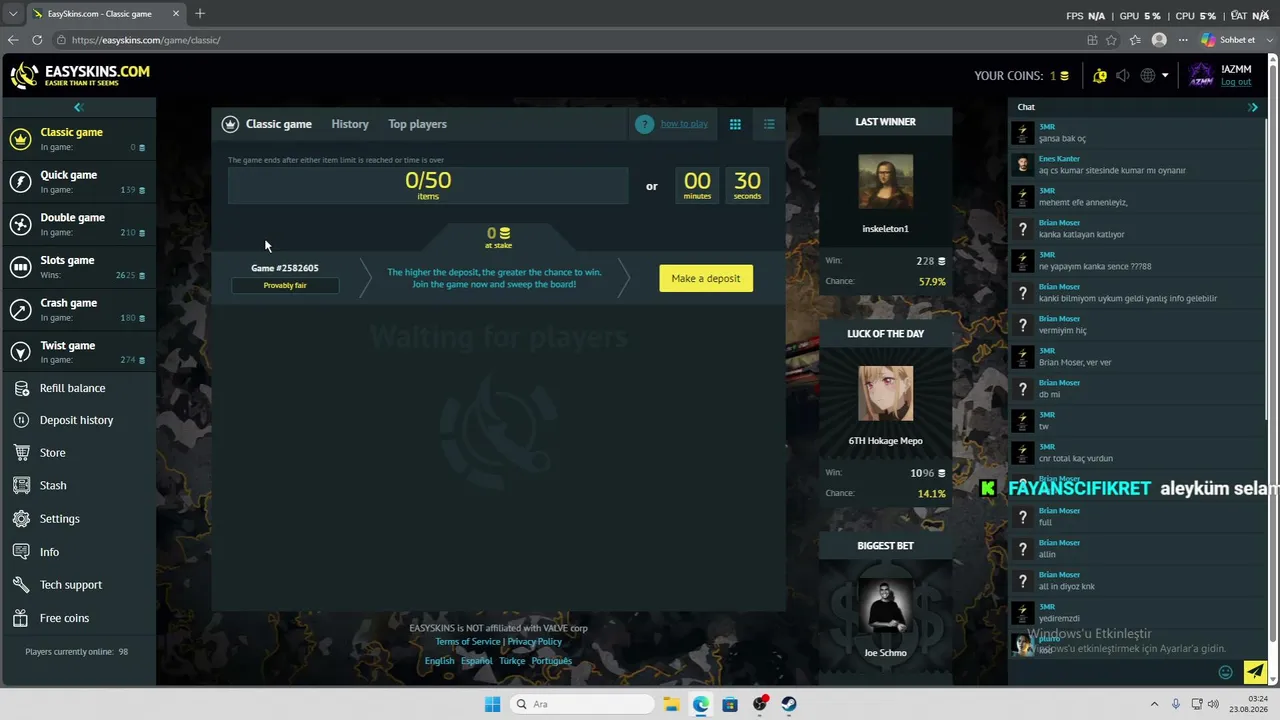This screenshot has width=1280, height=720.
Task: Click Enes Kanter username in chat
Action: point(1059,159)
